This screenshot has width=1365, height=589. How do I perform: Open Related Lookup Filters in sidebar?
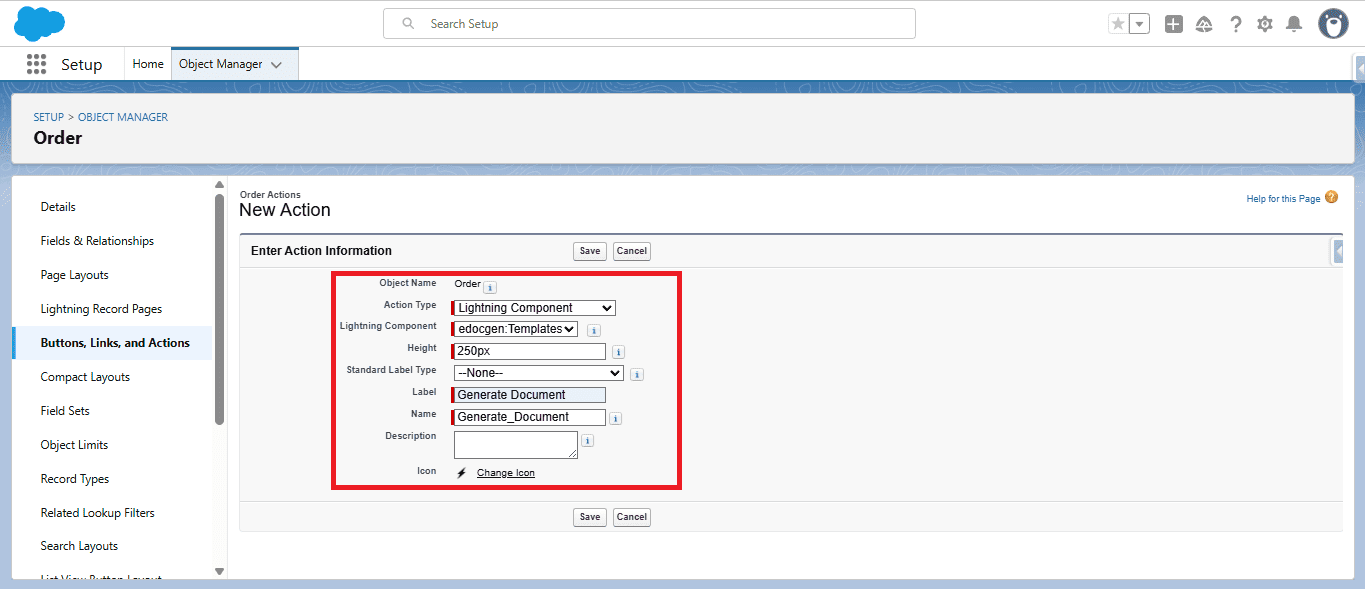point(97,513)
